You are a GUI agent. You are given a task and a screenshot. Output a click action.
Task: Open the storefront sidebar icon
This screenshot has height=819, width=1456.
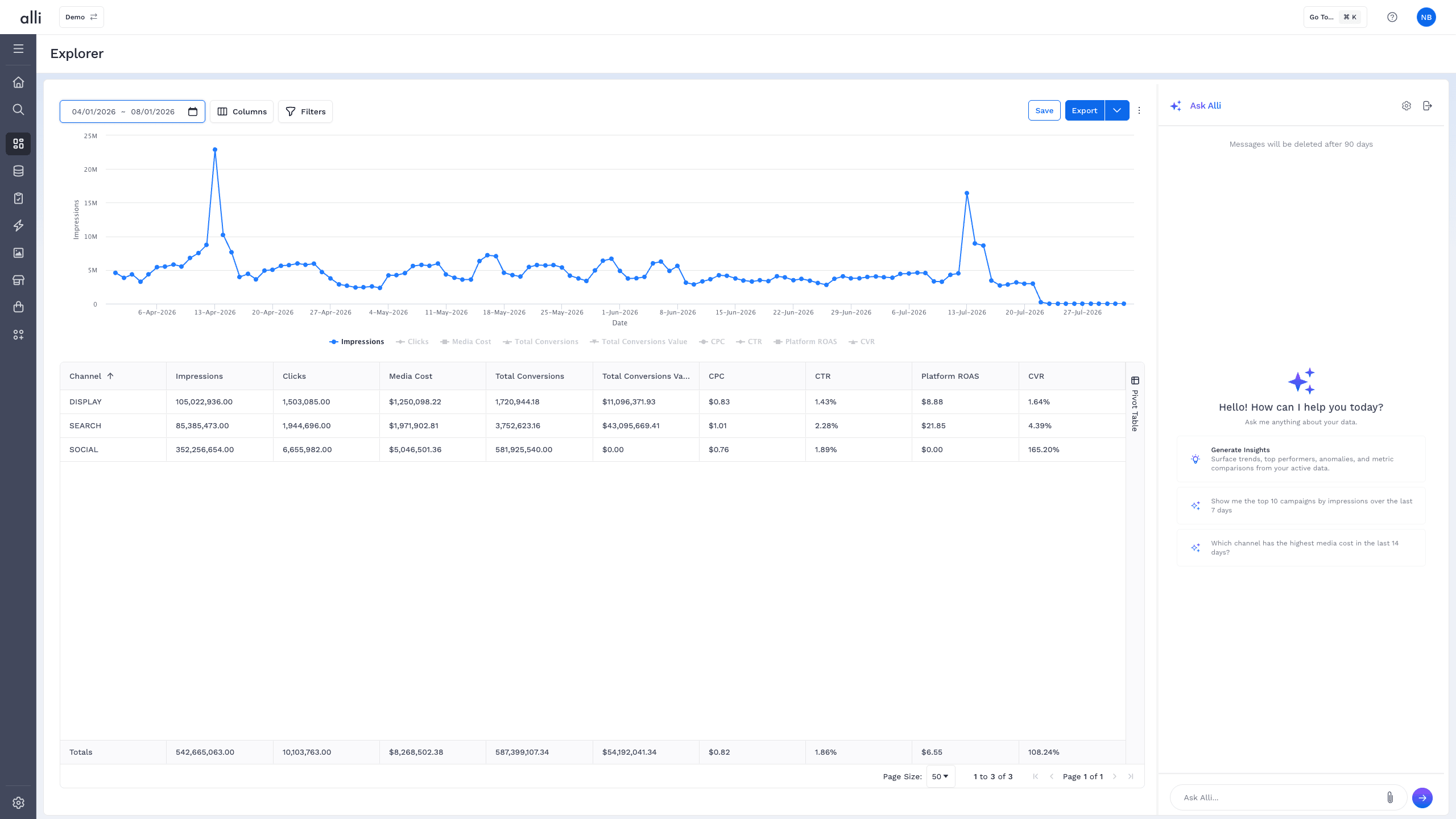(18, 280)
